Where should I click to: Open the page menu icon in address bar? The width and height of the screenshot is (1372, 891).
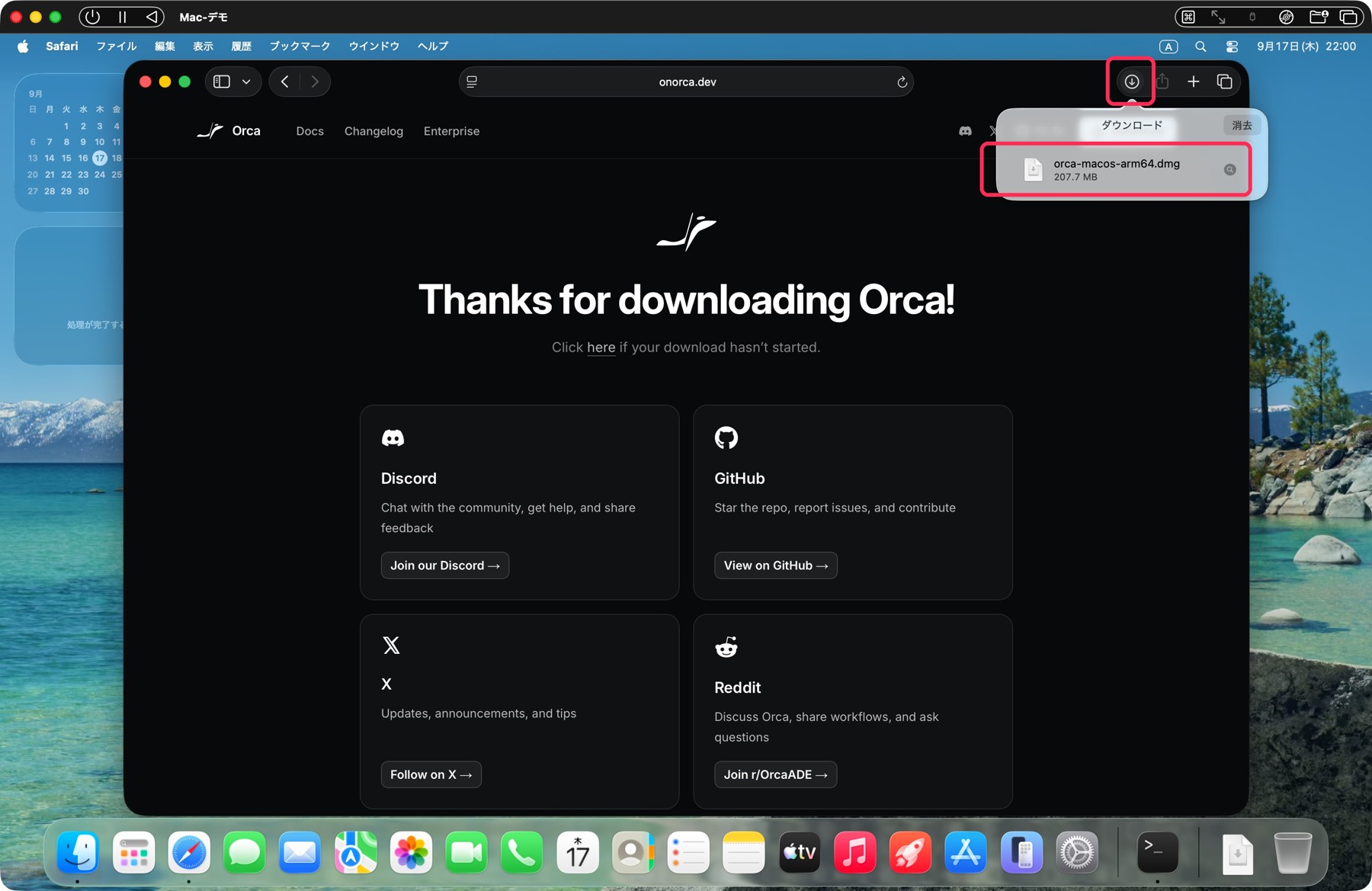[472, 82]
